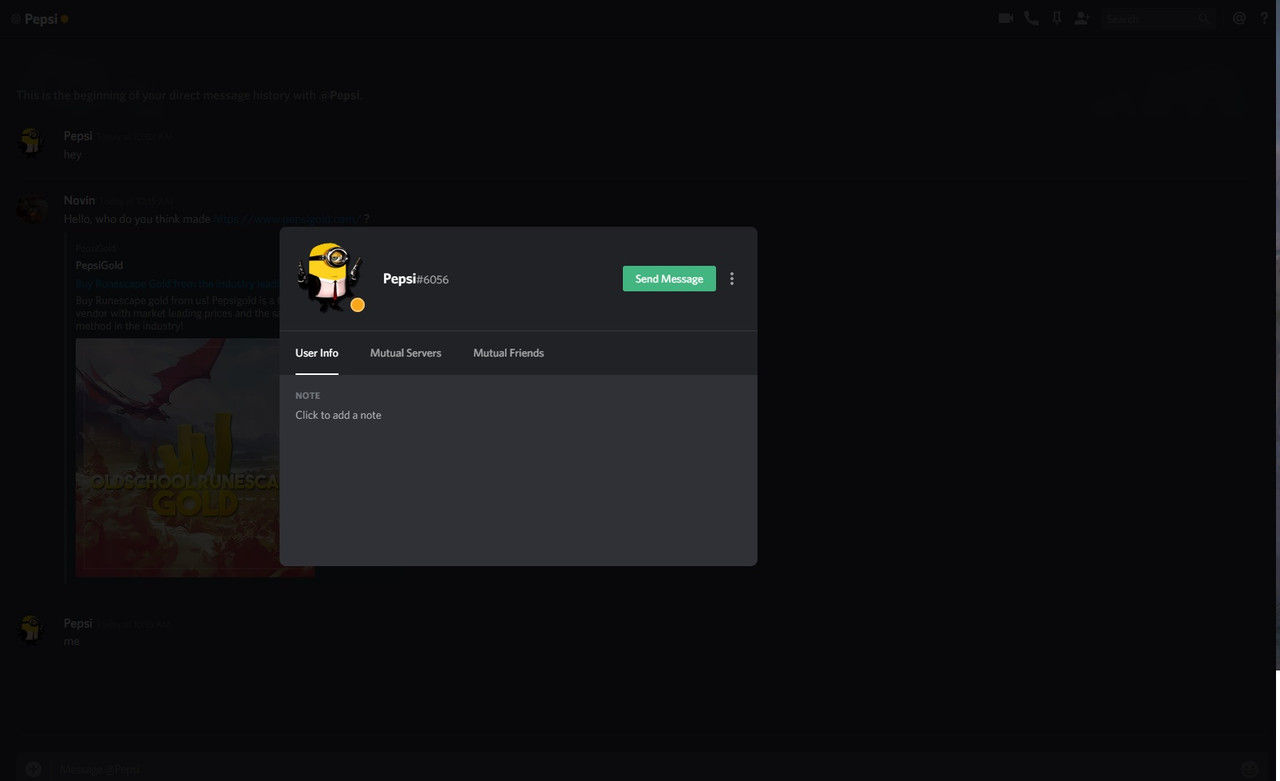This screenshot has width=1280, height=781.
Task: Start a voice call with the phone icon
Action: (1031, 18)
